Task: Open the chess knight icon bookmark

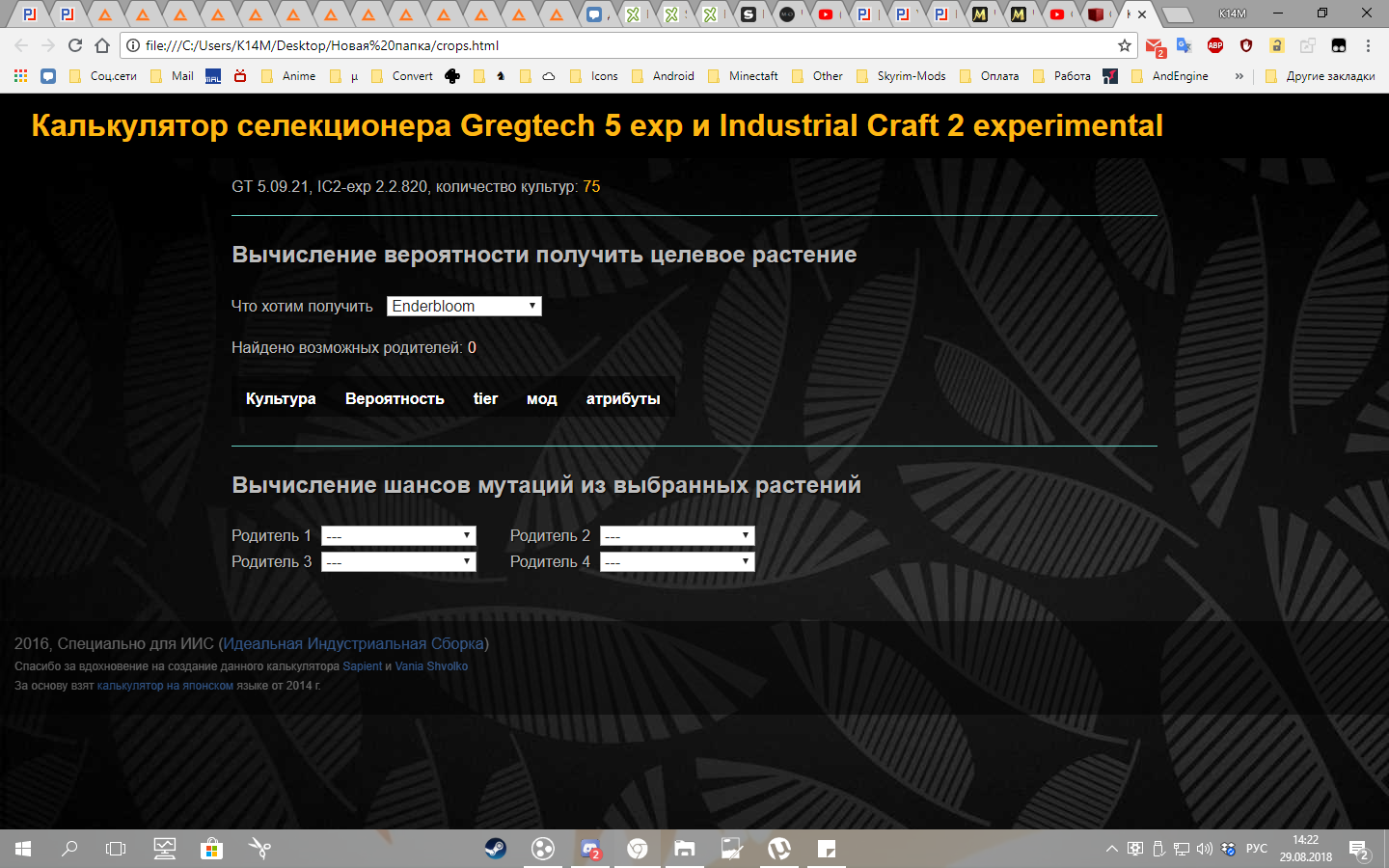Action: [501, 76]
